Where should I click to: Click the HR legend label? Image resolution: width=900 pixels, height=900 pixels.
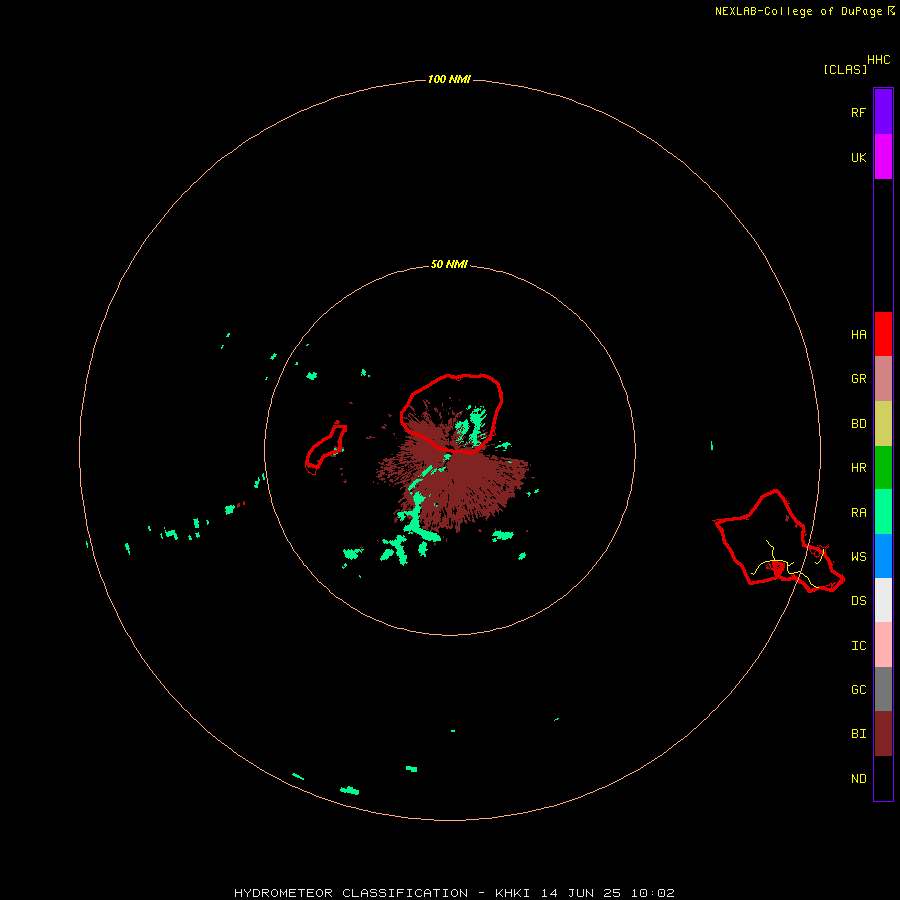pos(858,468)
